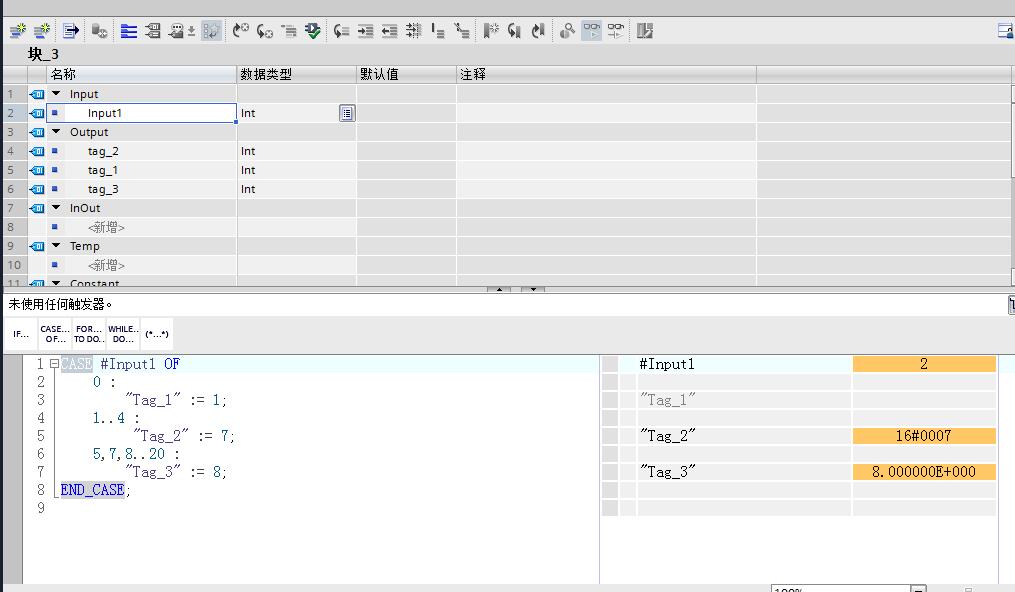
Task: Click the <新增> placeholder under Temp
Action: point(106,265)
